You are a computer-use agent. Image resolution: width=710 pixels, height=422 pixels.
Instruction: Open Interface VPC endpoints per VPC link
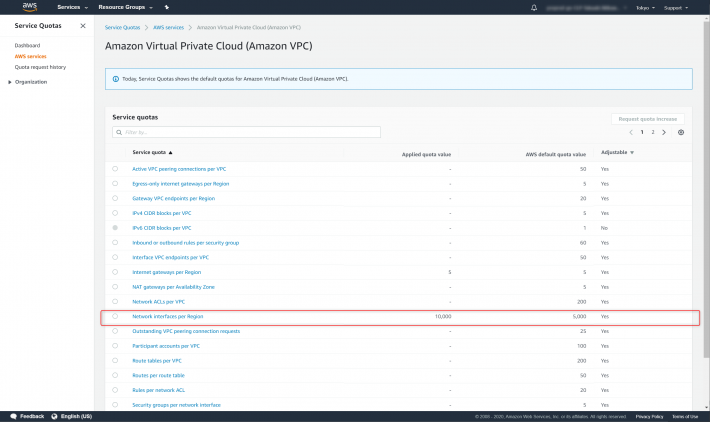coord(170,257)
